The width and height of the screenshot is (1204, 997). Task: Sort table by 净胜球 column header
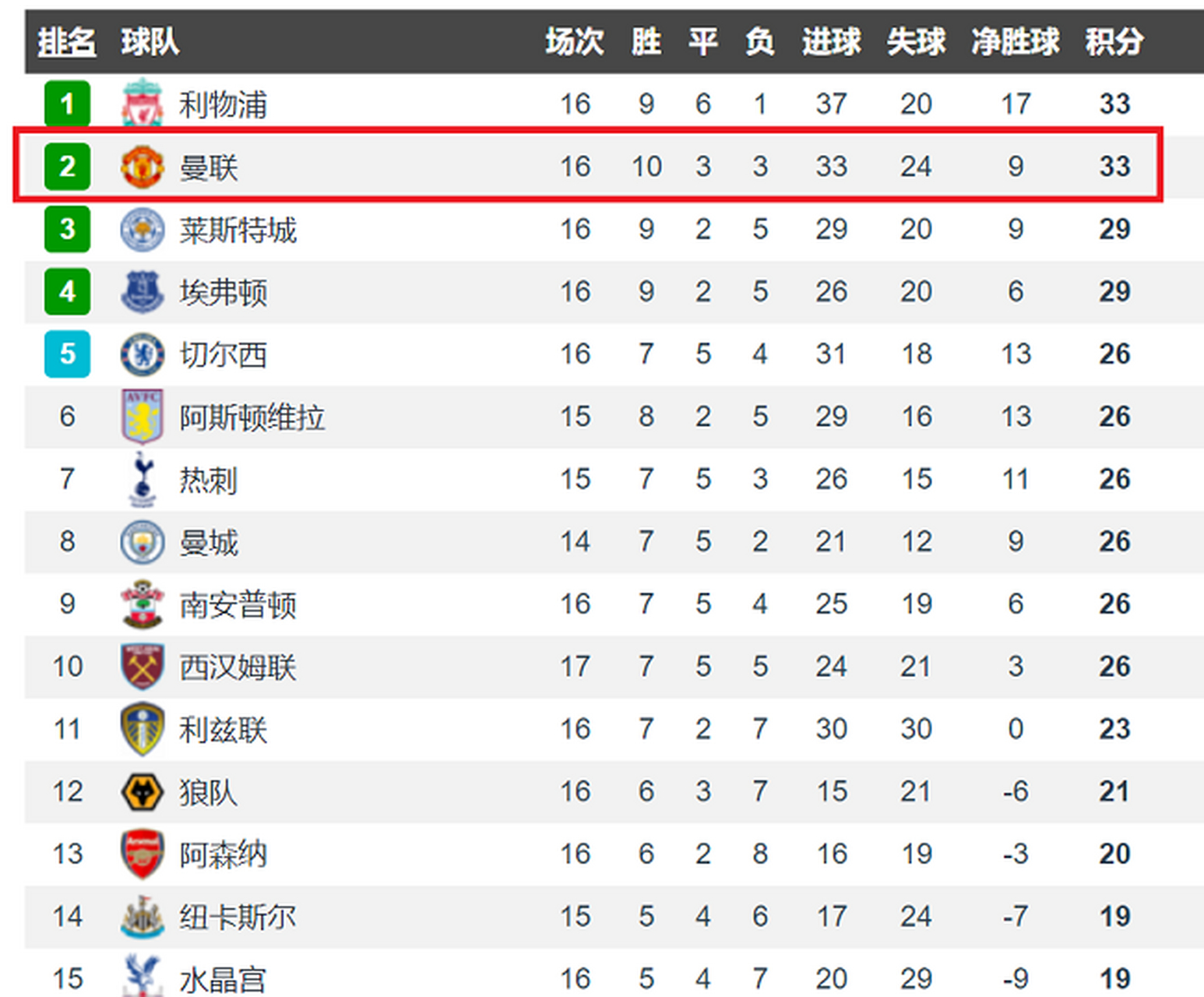pyautogui.click(x=1015, y=41)
